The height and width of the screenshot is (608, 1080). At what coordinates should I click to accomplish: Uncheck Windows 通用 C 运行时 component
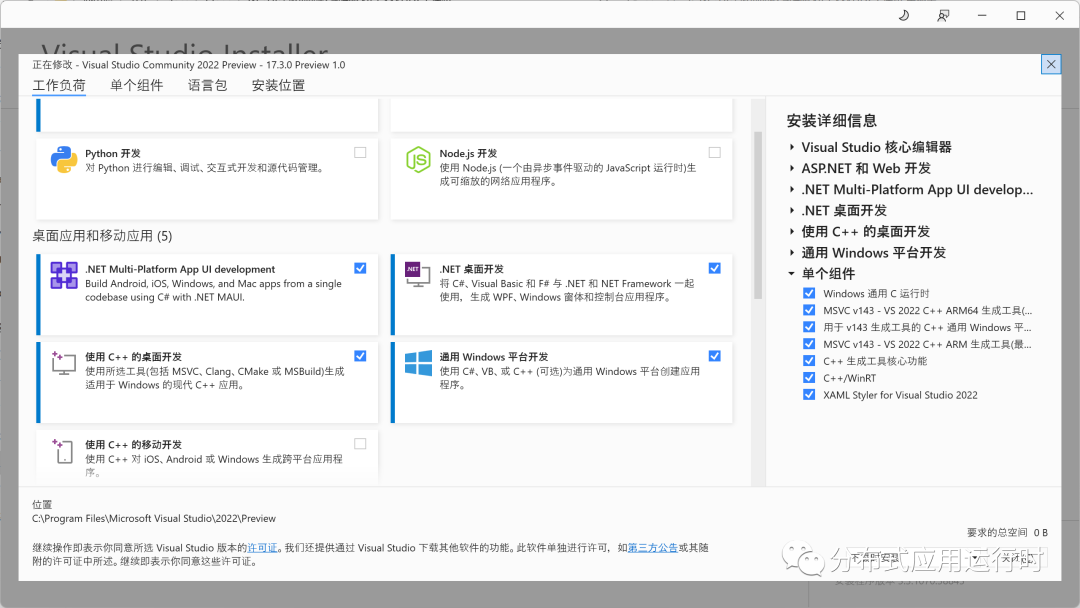coord(809,293)
